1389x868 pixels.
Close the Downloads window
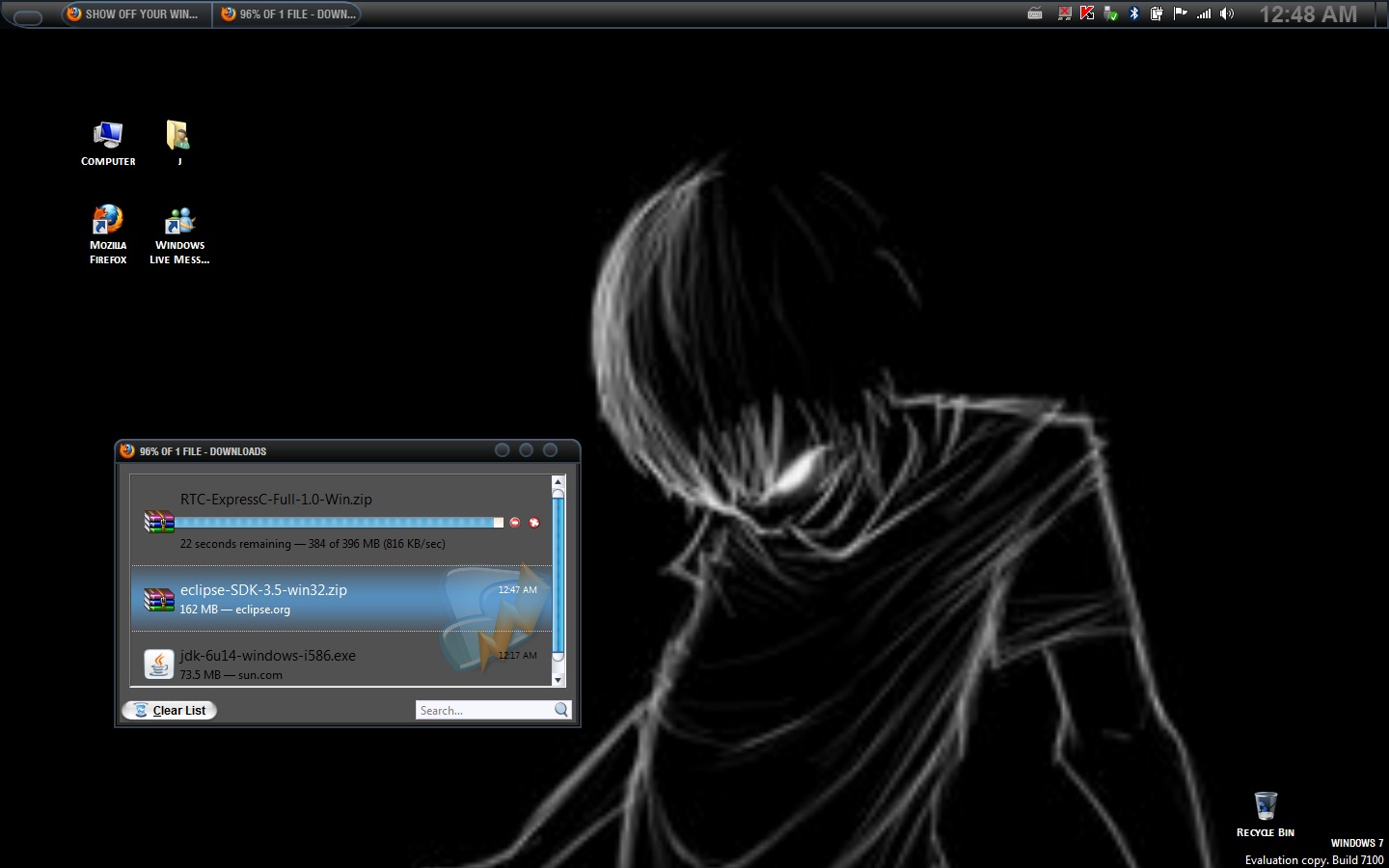[x=550, y=450]
